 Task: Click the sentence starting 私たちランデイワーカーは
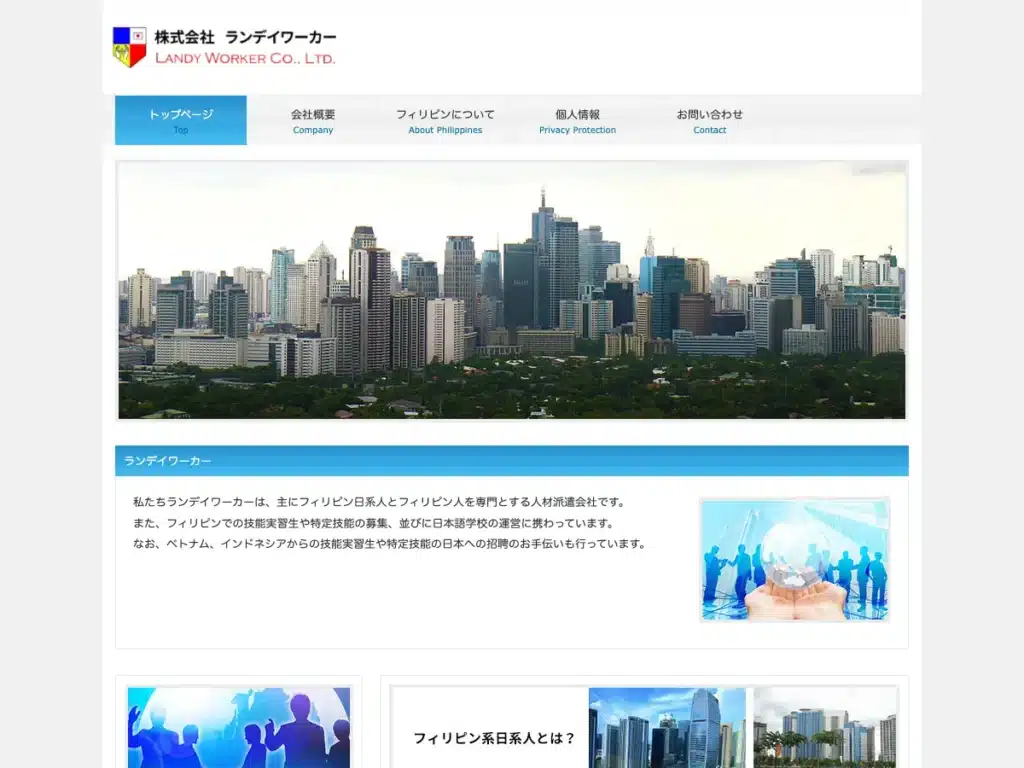point(380,502)
